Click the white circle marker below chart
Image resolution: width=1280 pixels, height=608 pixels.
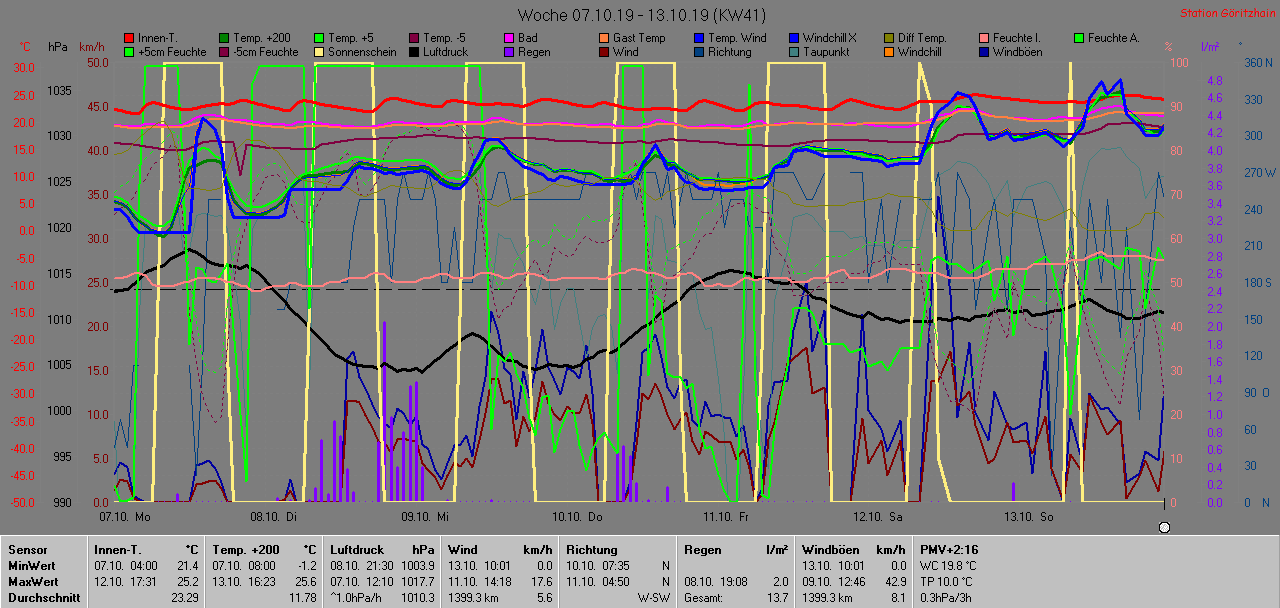tap(1164, 527)
